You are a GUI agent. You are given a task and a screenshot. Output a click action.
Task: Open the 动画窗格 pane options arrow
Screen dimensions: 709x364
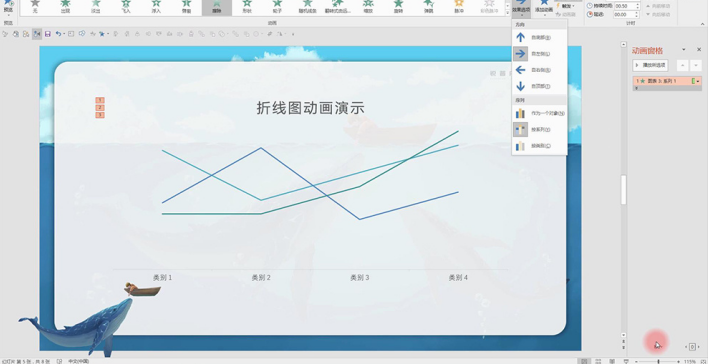(684, 50)
